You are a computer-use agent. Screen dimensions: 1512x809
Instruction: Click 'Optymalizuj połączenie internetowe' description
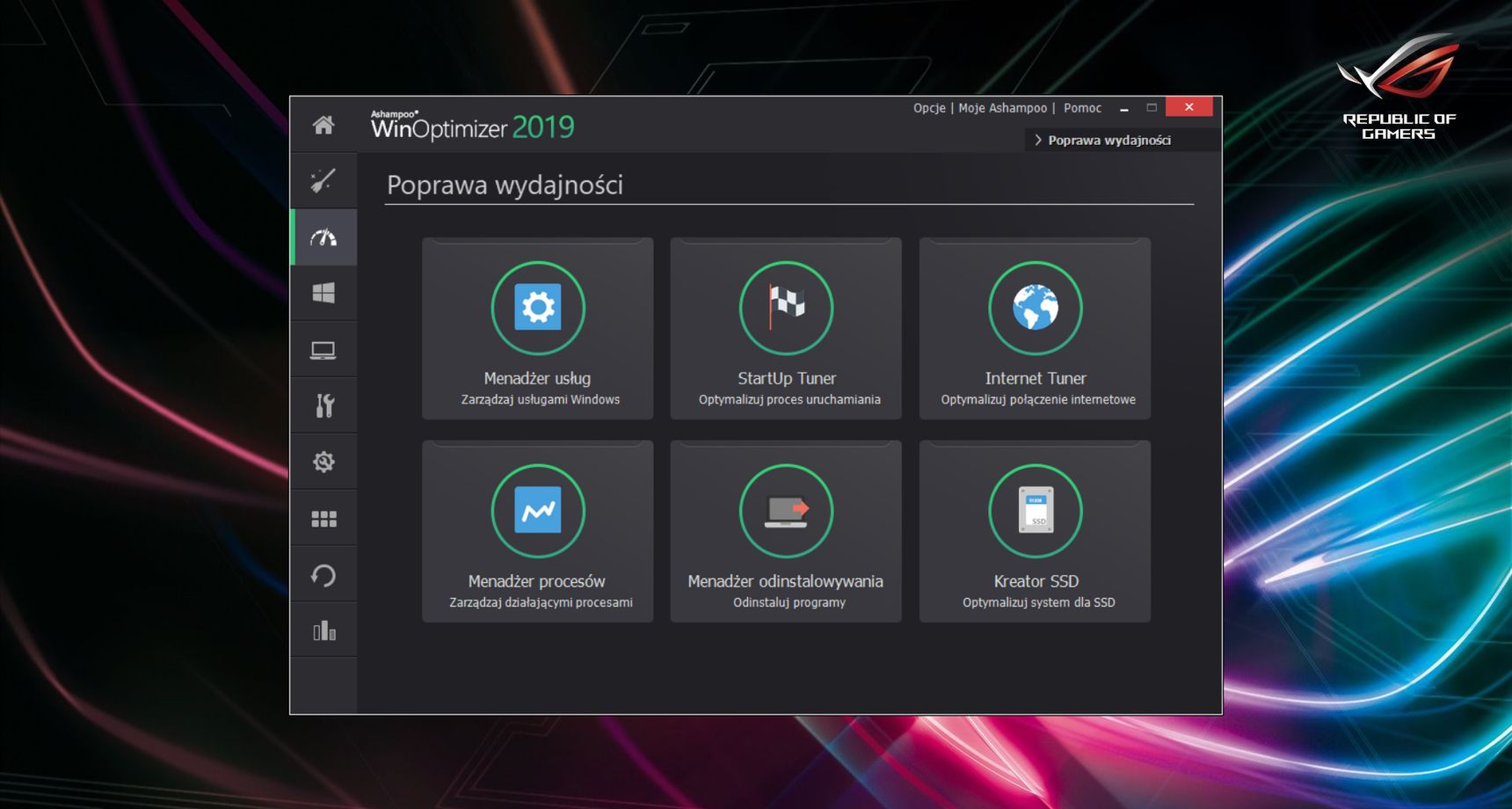tap(1038, 400)
